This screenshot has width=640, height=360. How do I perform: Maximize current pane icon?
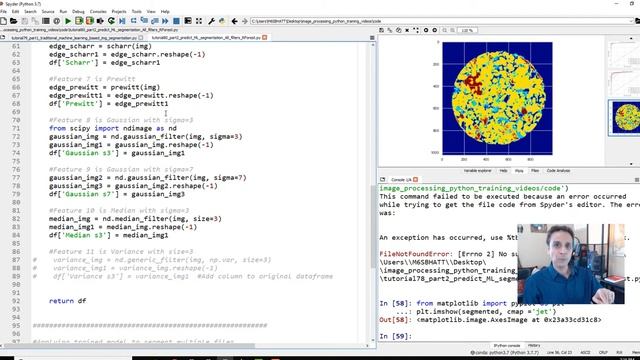[x=188, y=21]
